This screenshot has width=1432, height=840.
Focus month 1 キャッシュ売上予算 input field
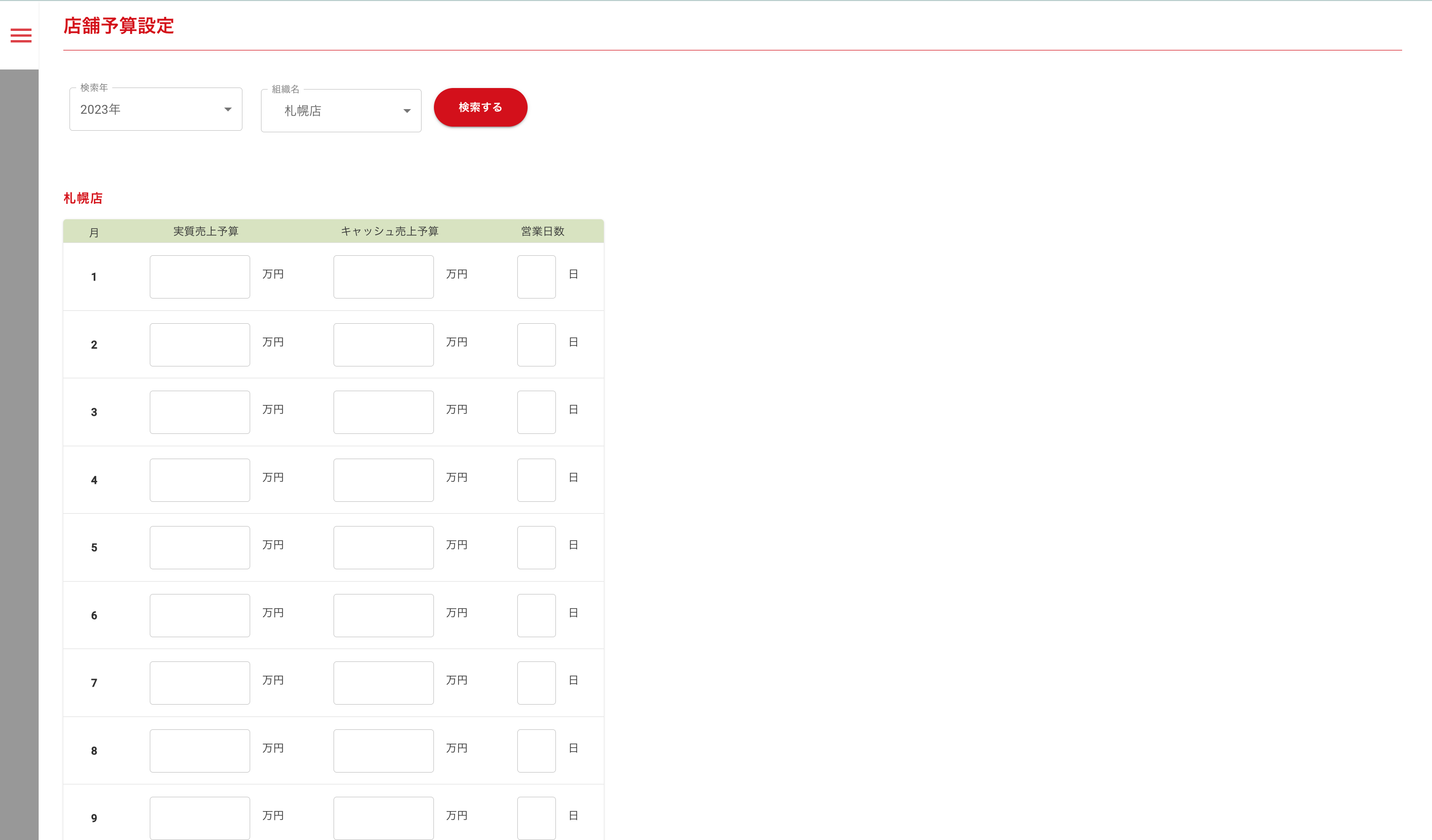pos(383,277)
